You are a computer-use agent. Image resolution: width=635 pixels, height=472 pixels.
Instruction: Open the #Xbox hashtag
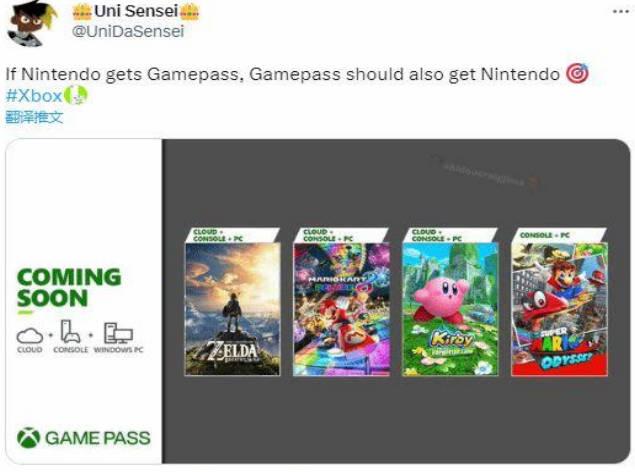click(x=34, y=96)
